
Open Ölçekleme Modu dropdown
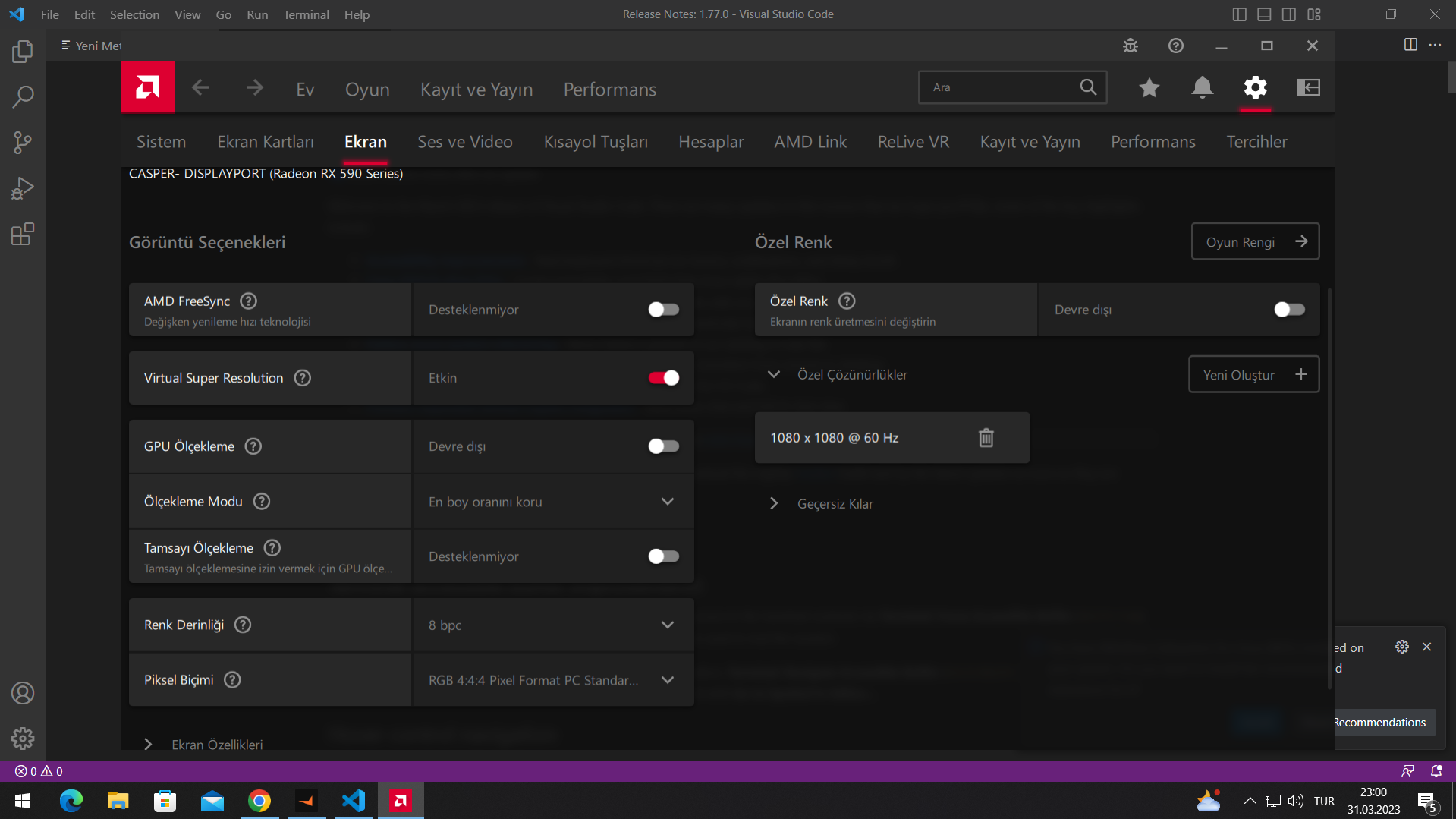[x=553, y=502]
